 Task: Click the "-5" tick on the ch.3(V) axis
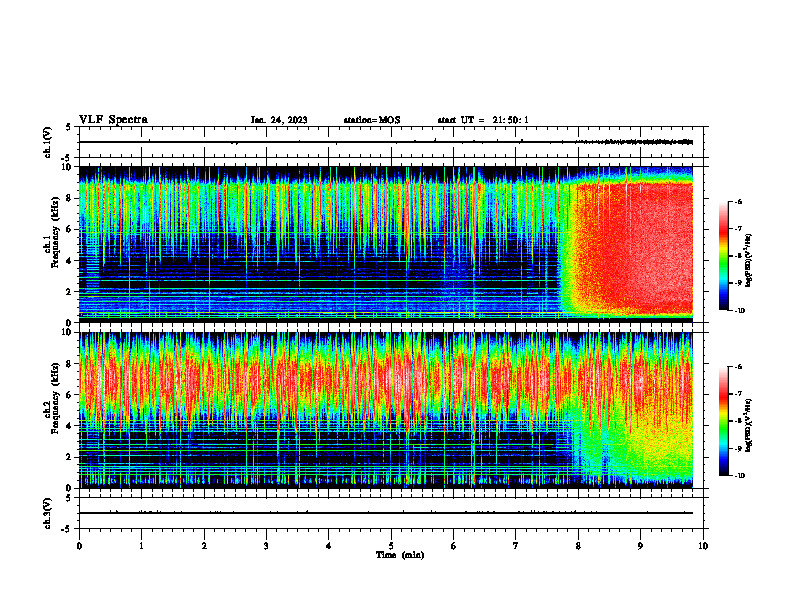click(x=67, y=529)
